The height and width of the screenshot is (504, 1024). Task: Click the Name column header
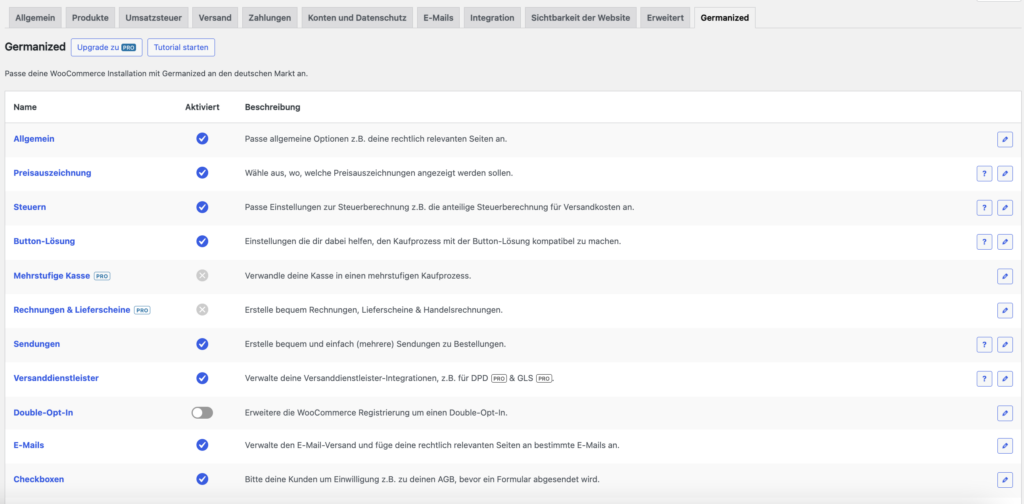point(25,106)
